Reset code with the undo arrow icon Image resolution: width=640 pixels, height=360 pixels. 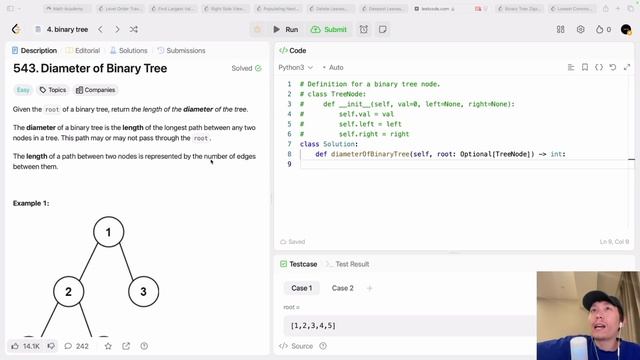click(x=613, y=67)
